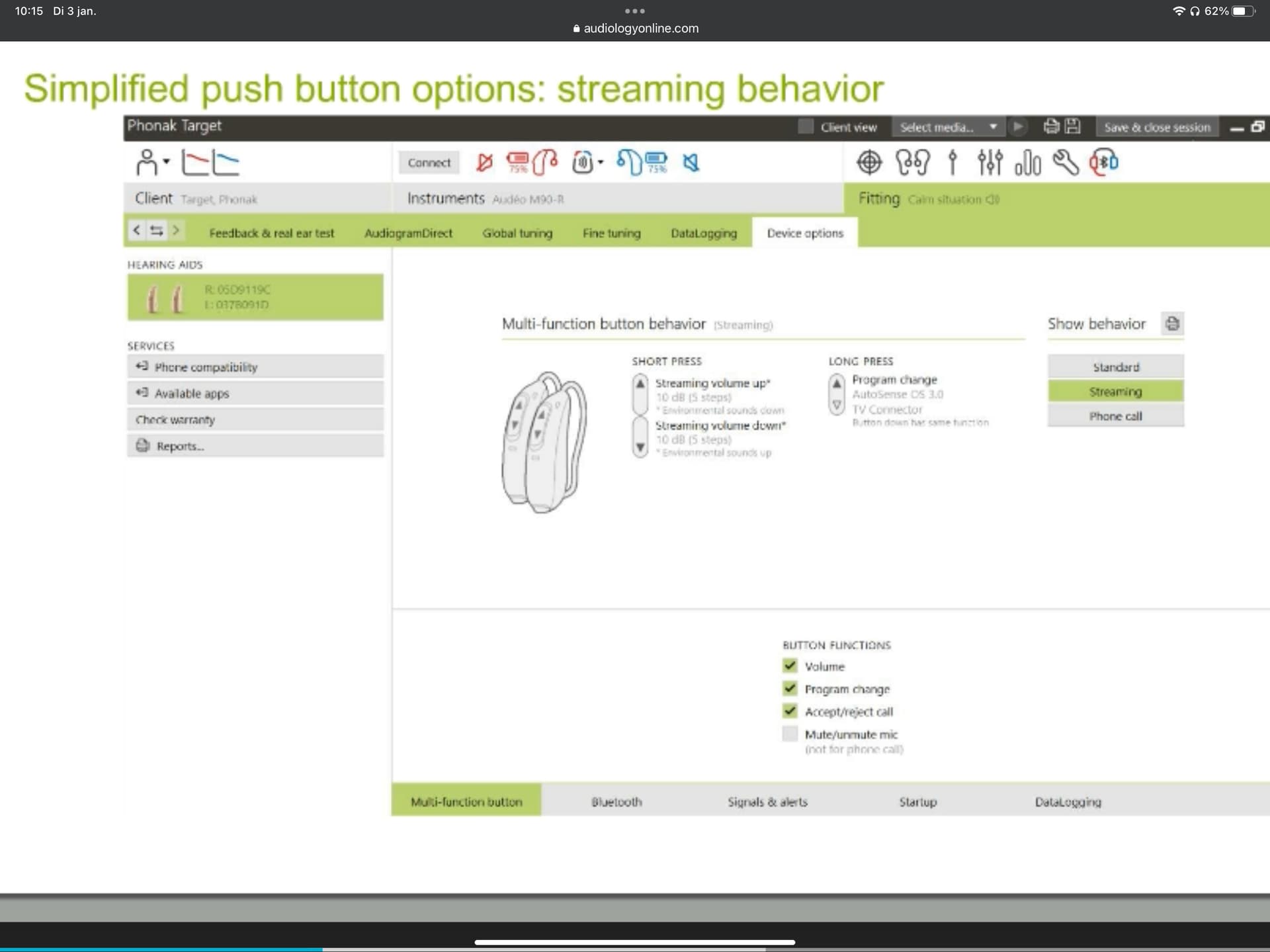Select the hearing aids device tile
Screen dimensions: 1270x952
click(255, 298)
